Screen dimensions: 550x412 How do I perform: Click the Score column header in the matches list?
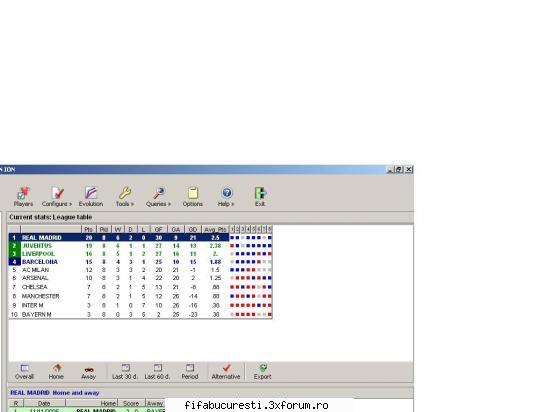pyautogui.click(x=131, y=403)
